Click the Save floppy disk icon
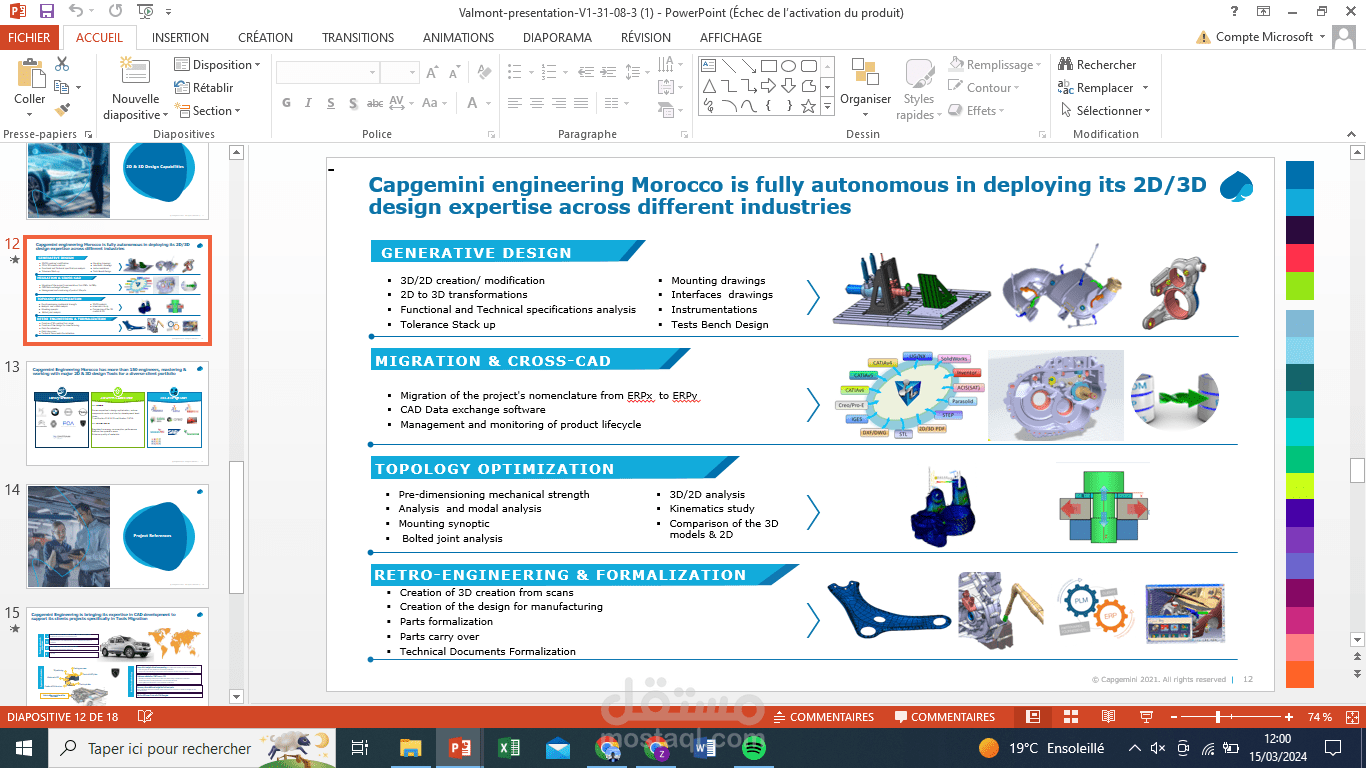 [47, 12]
